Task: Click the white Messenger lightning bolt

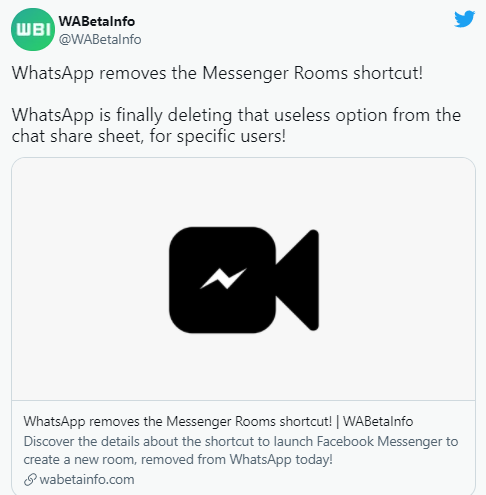Action: tap(223, 278)
